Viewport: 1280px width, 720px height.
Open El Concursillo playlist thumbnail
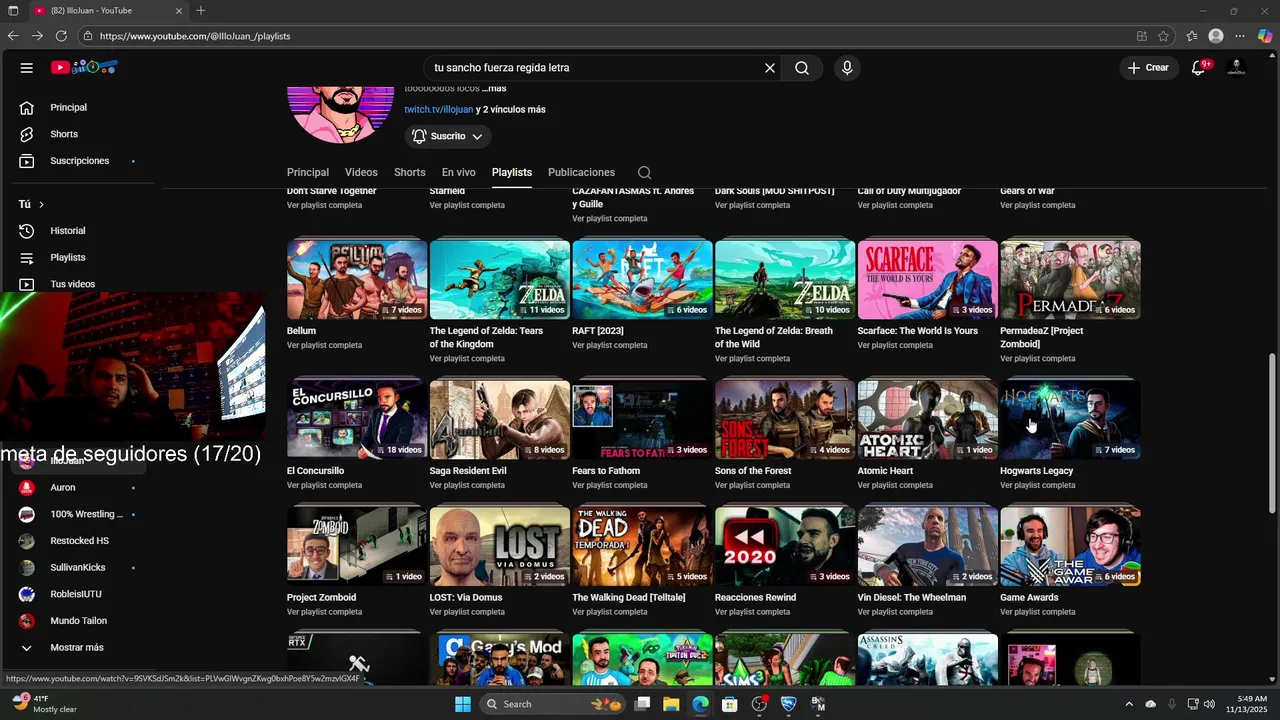pyautogui.click(x=357, y=420)
